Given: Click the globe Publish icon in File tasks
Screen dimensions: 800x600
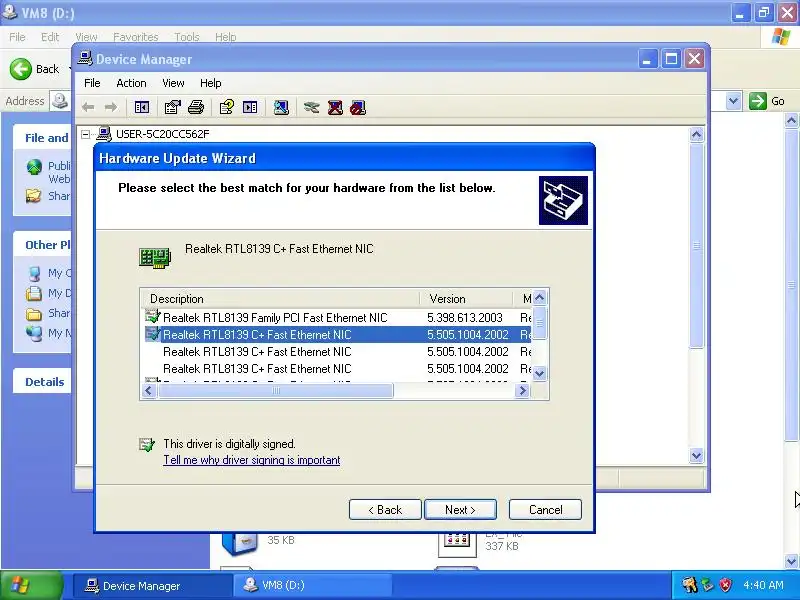Looking at the screenshot, I should tap(34, 167).
